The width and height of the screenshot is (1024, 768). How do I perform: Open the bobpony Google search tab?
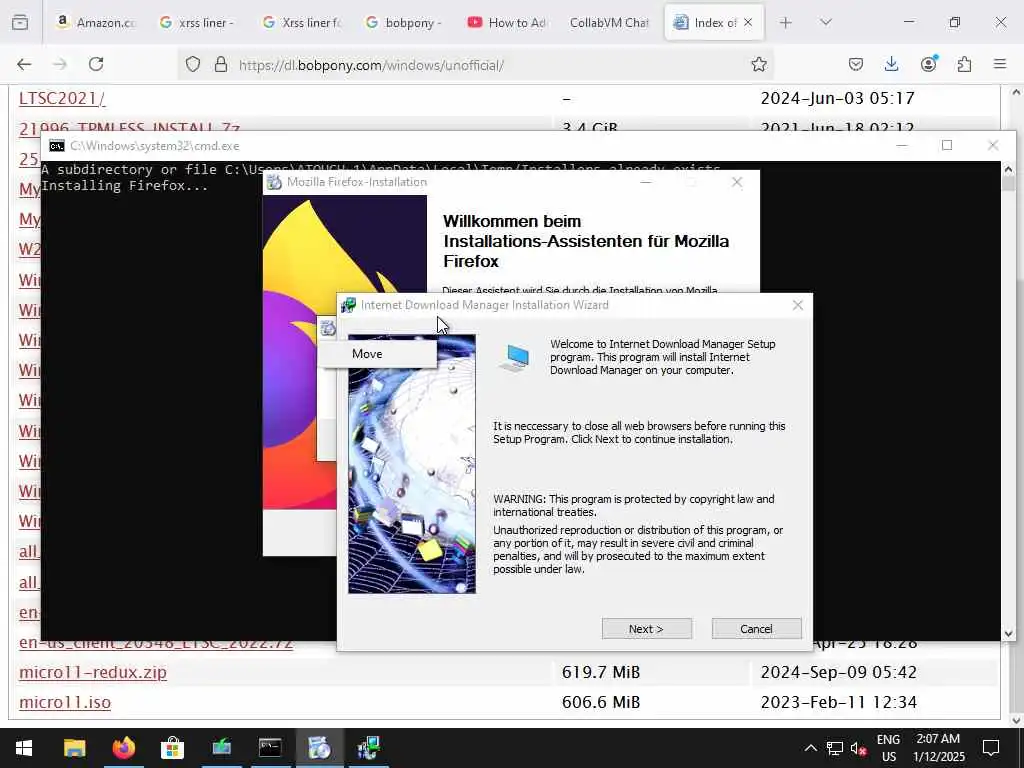pos(404,22)
